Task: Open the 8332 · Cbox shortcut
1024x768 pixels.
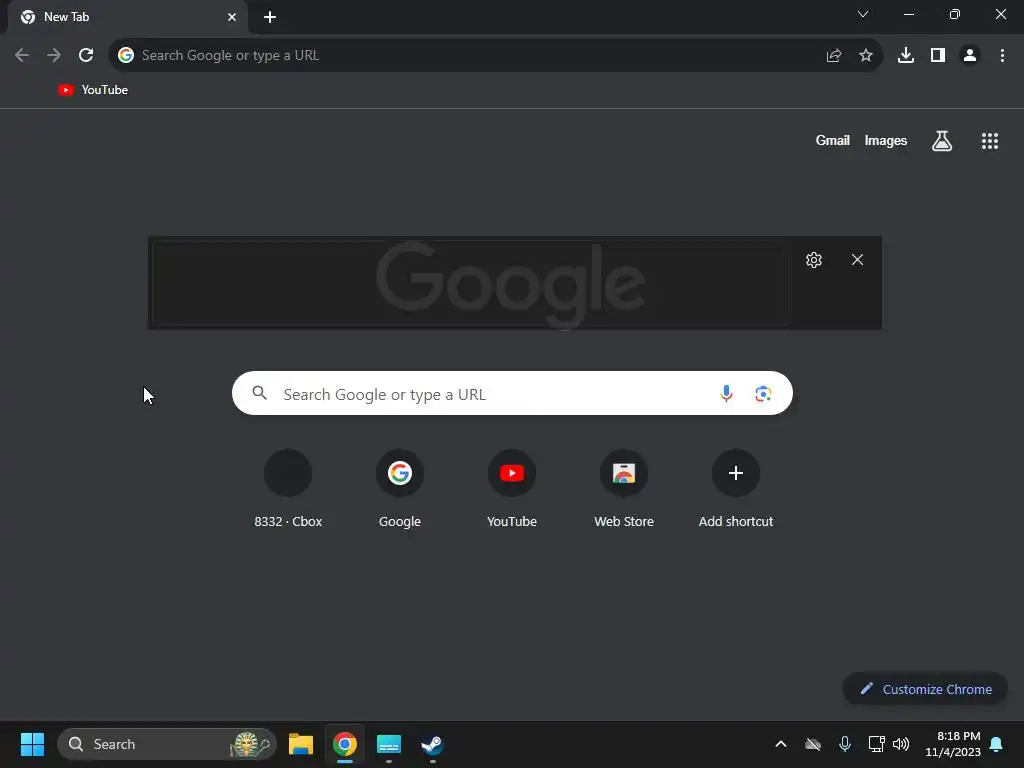Action: pyautogui.click(x=288, y=488)
